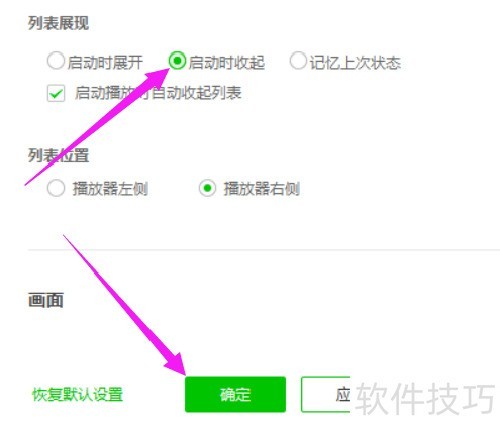The image size is (500, 436).
Task: Click the 软件技巧 watermark text
Action: click(x=425, y=399)
